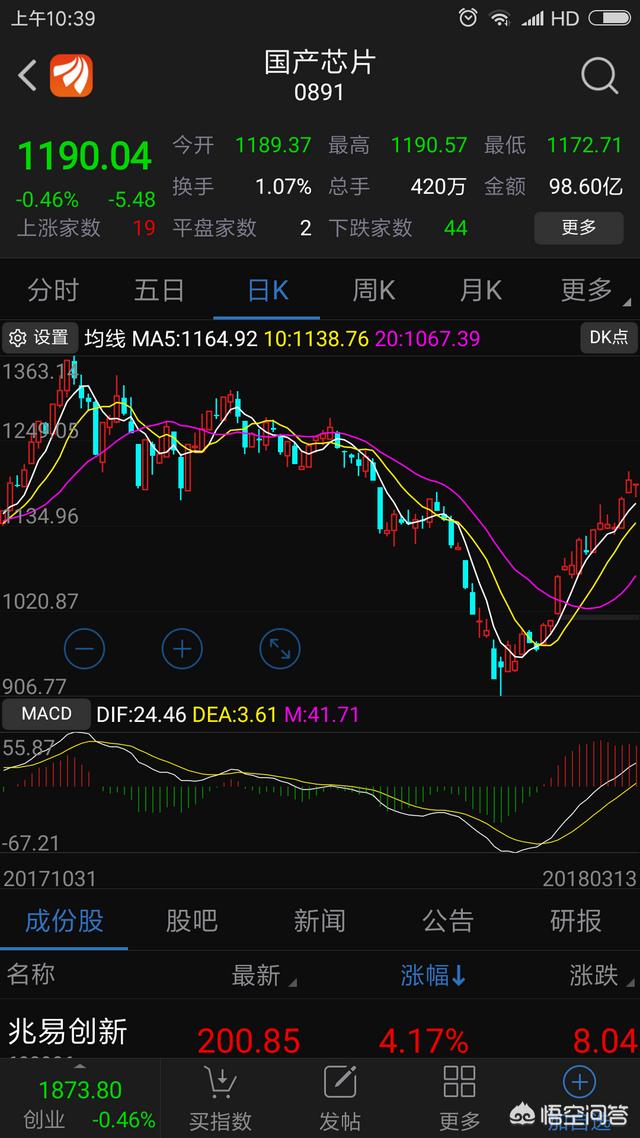Open chart 设置 settings
Screen dimensions: 640x1138
click(x=40, y=338)
